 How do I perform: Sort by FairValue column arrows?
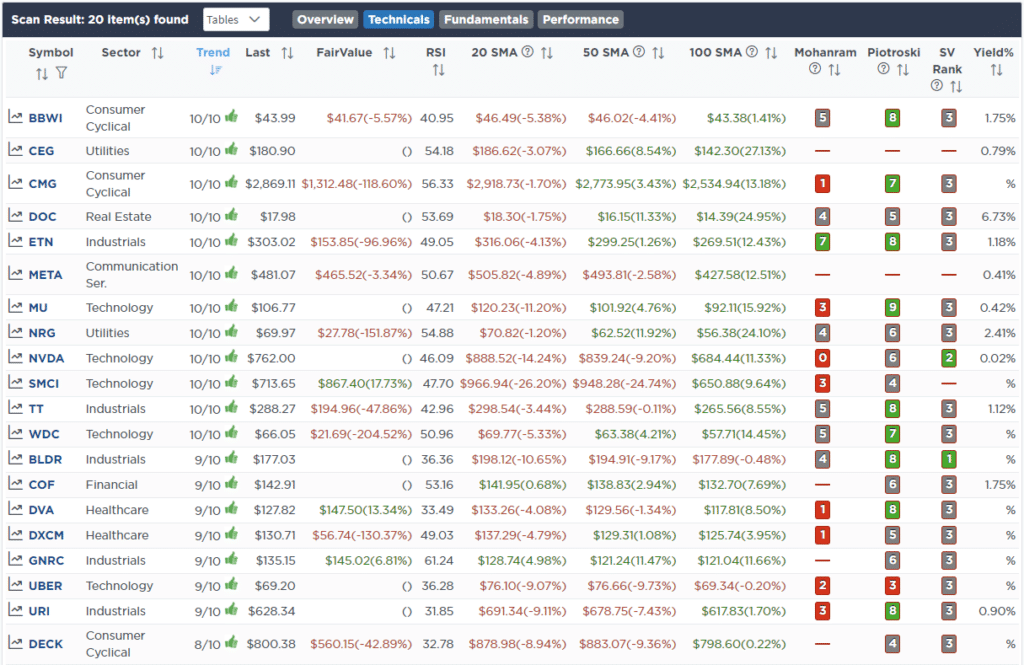click(x=389, y=53)
